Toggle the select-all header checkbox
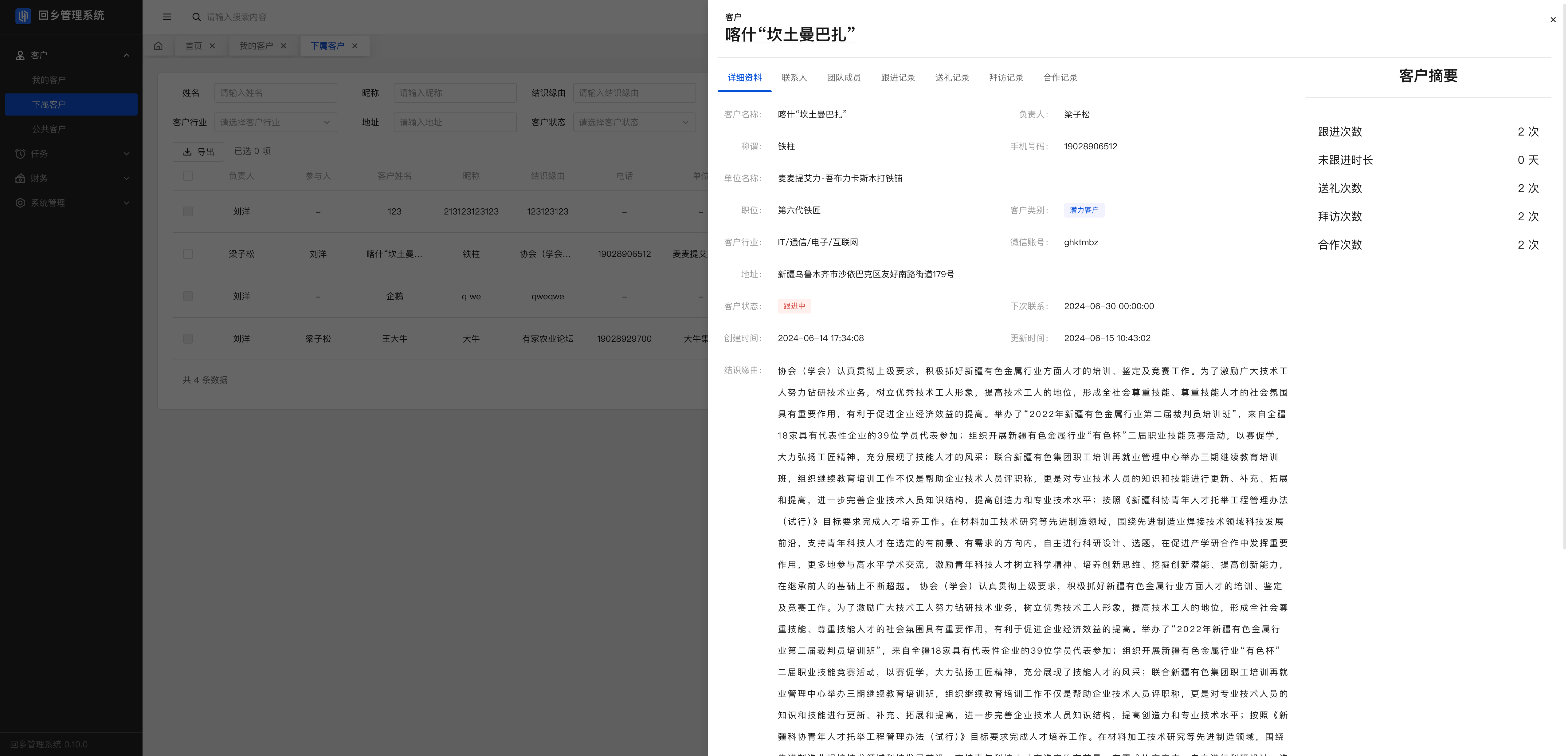Image resolution: width=1568 pixels, height=756 pixels. (x=188, y=176)
